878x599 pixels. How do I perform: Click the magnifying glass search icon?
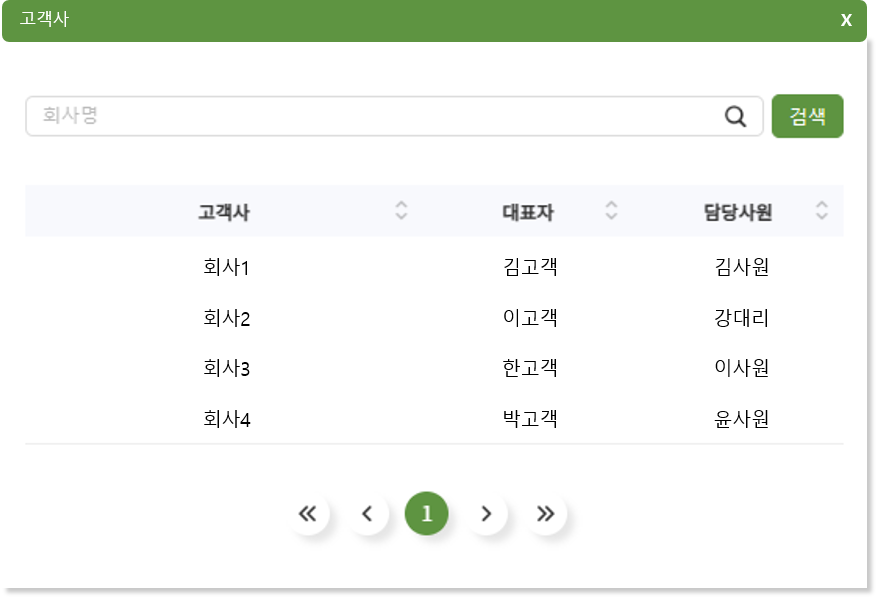pos(735,116)
